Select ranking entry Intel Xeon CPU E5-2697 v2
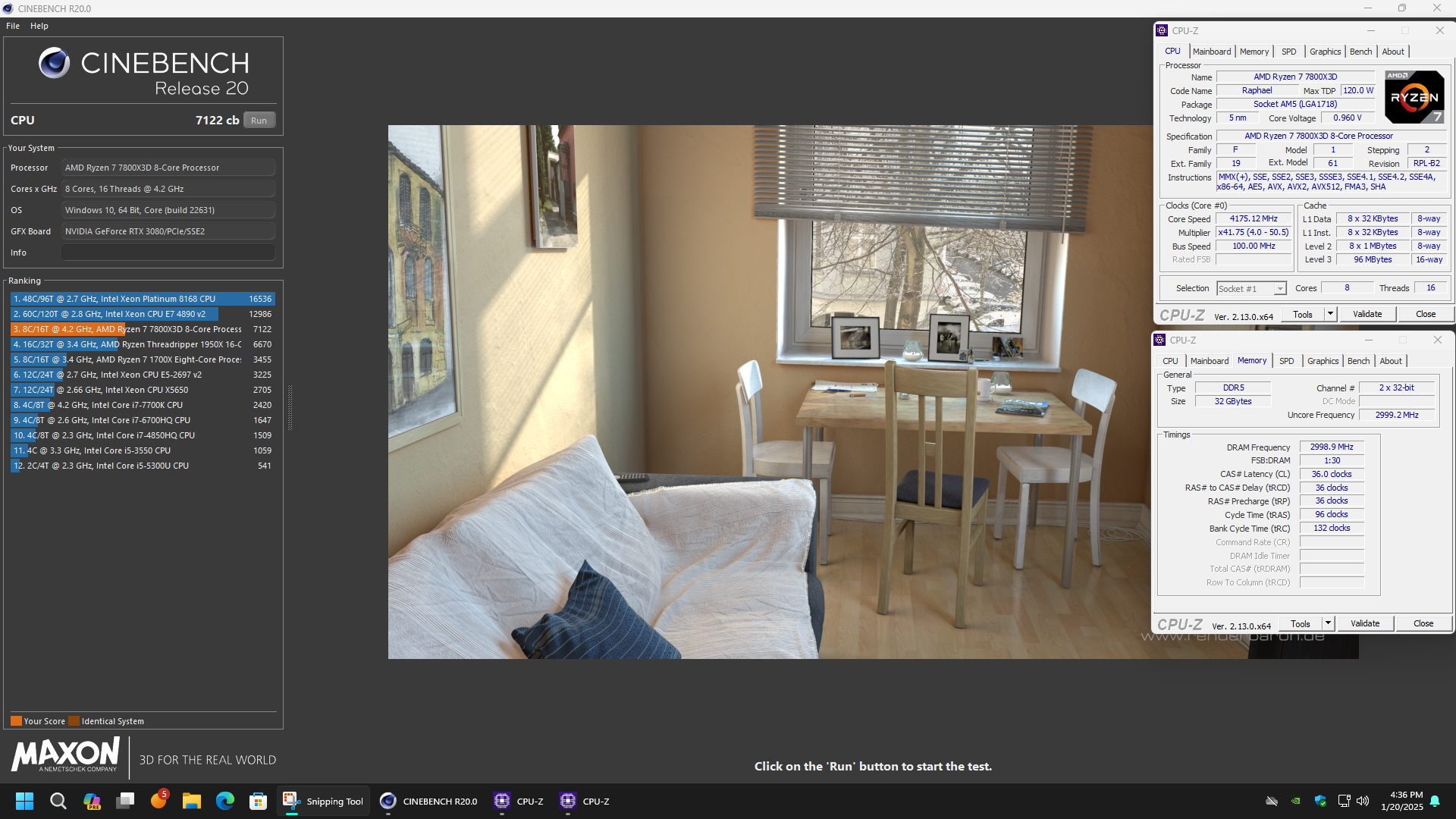 point(143,375)
